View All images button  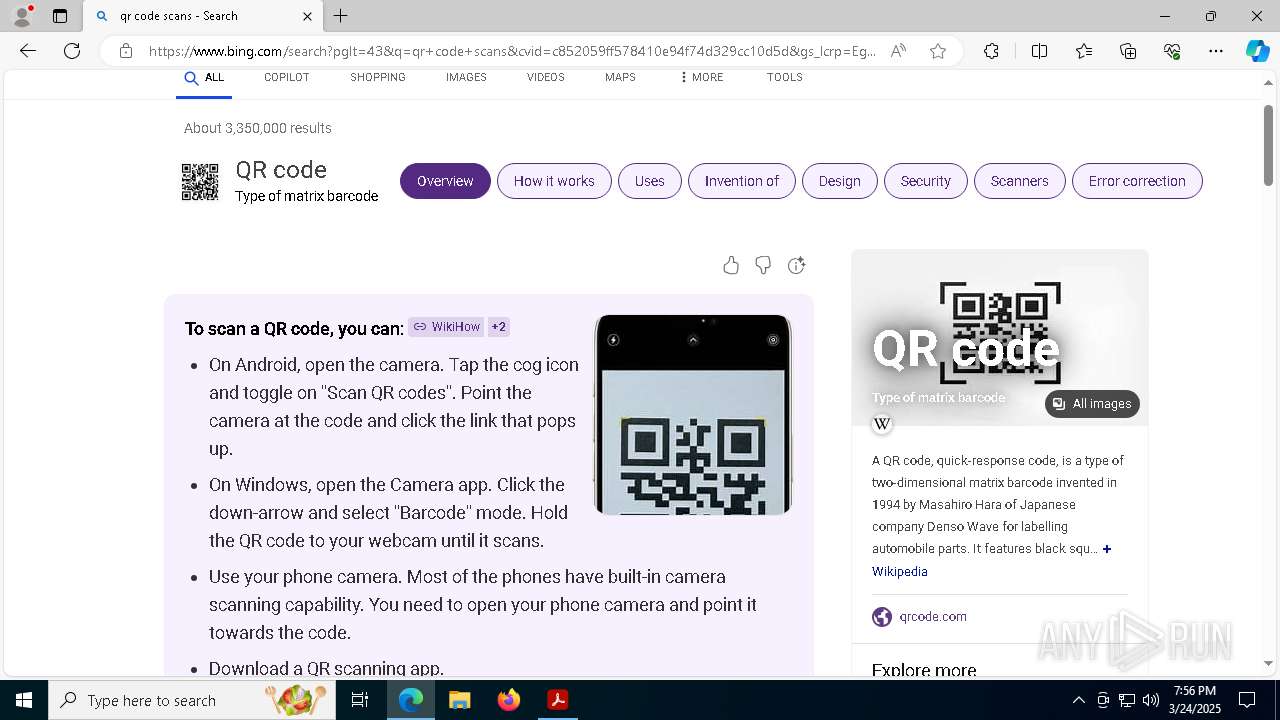click(1092, 404)
